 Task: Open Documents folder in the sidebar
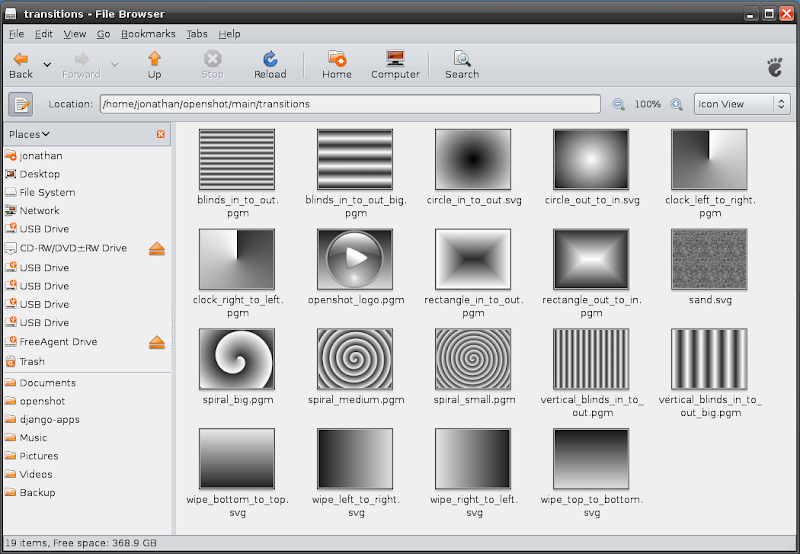47,383
